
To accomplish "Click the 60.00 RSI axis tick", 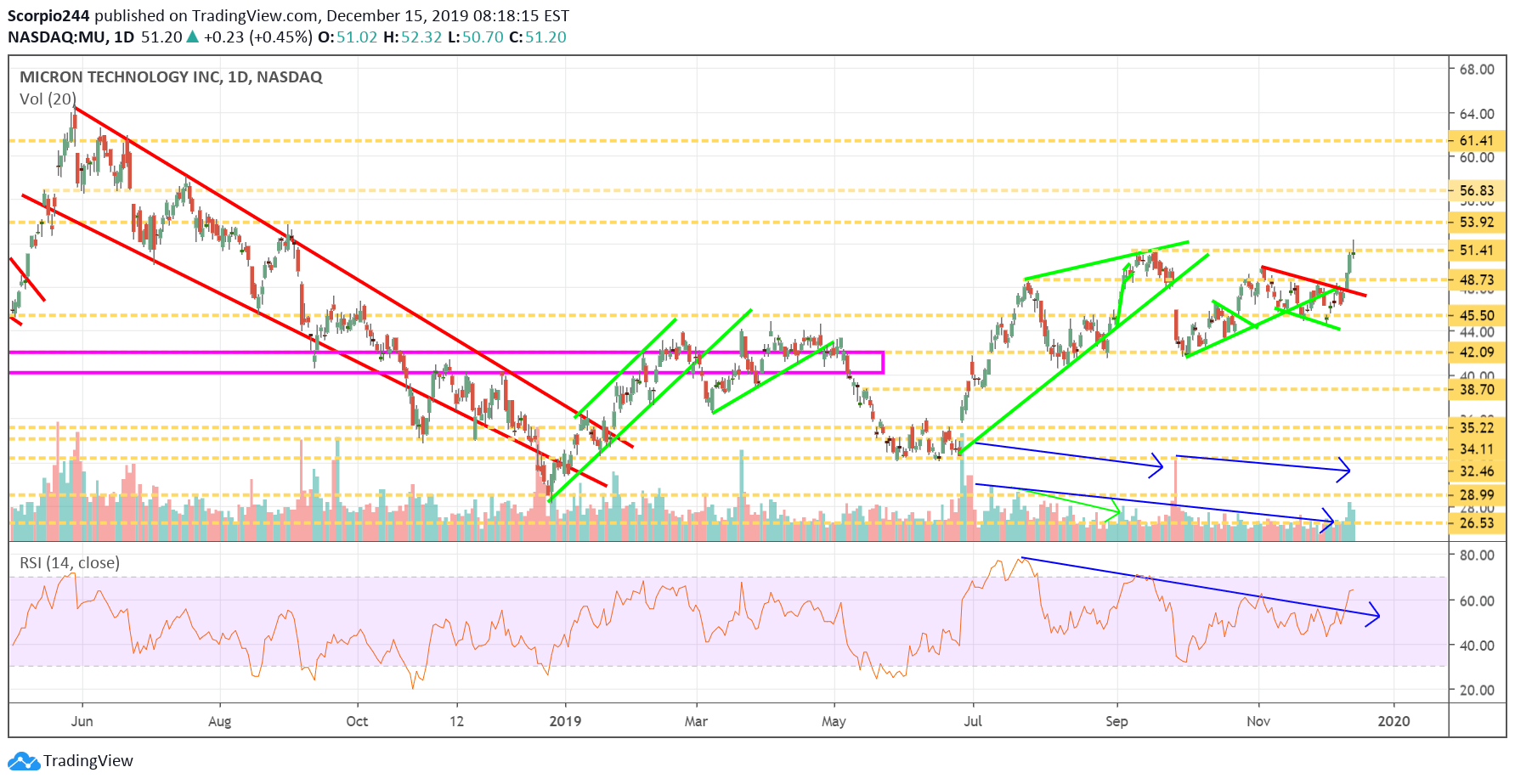I will pyautogui.click(x=1477, y=601).
